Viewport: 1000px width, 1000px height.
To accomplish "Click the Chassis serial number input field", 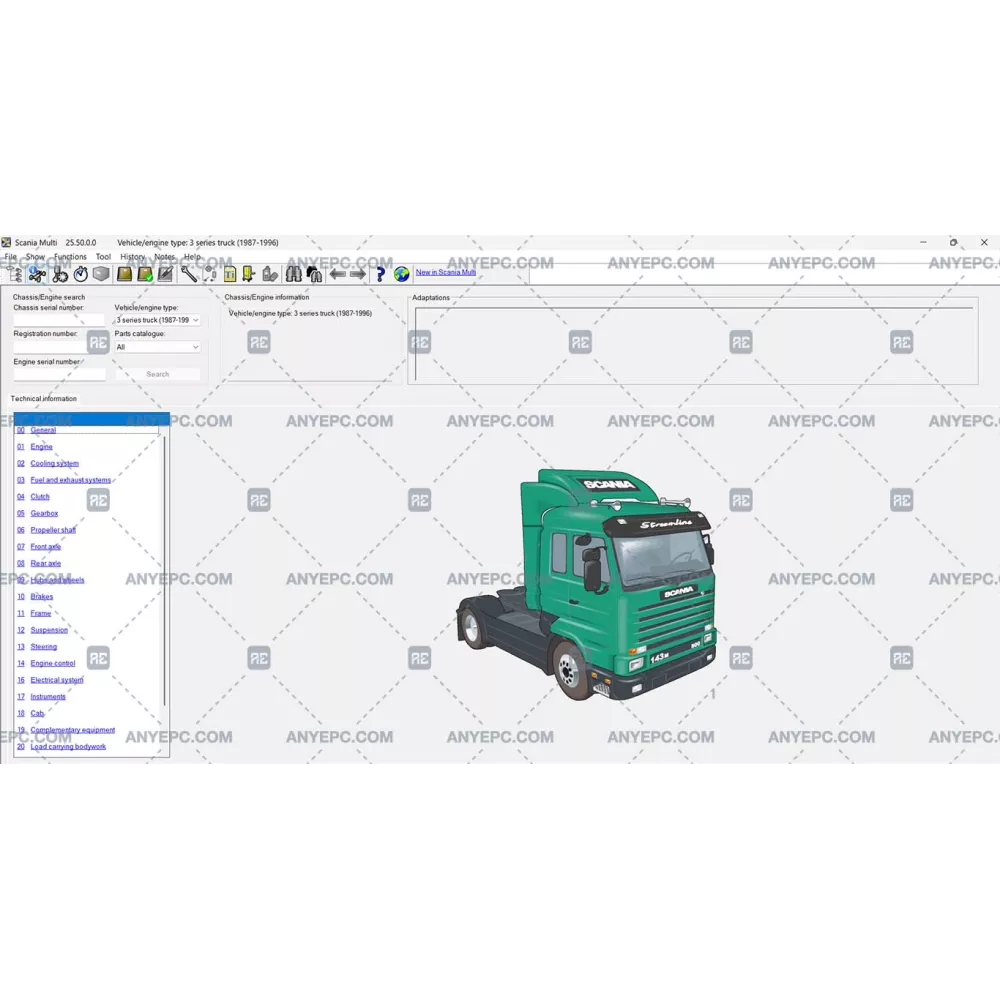I will (x=59, y=320).
